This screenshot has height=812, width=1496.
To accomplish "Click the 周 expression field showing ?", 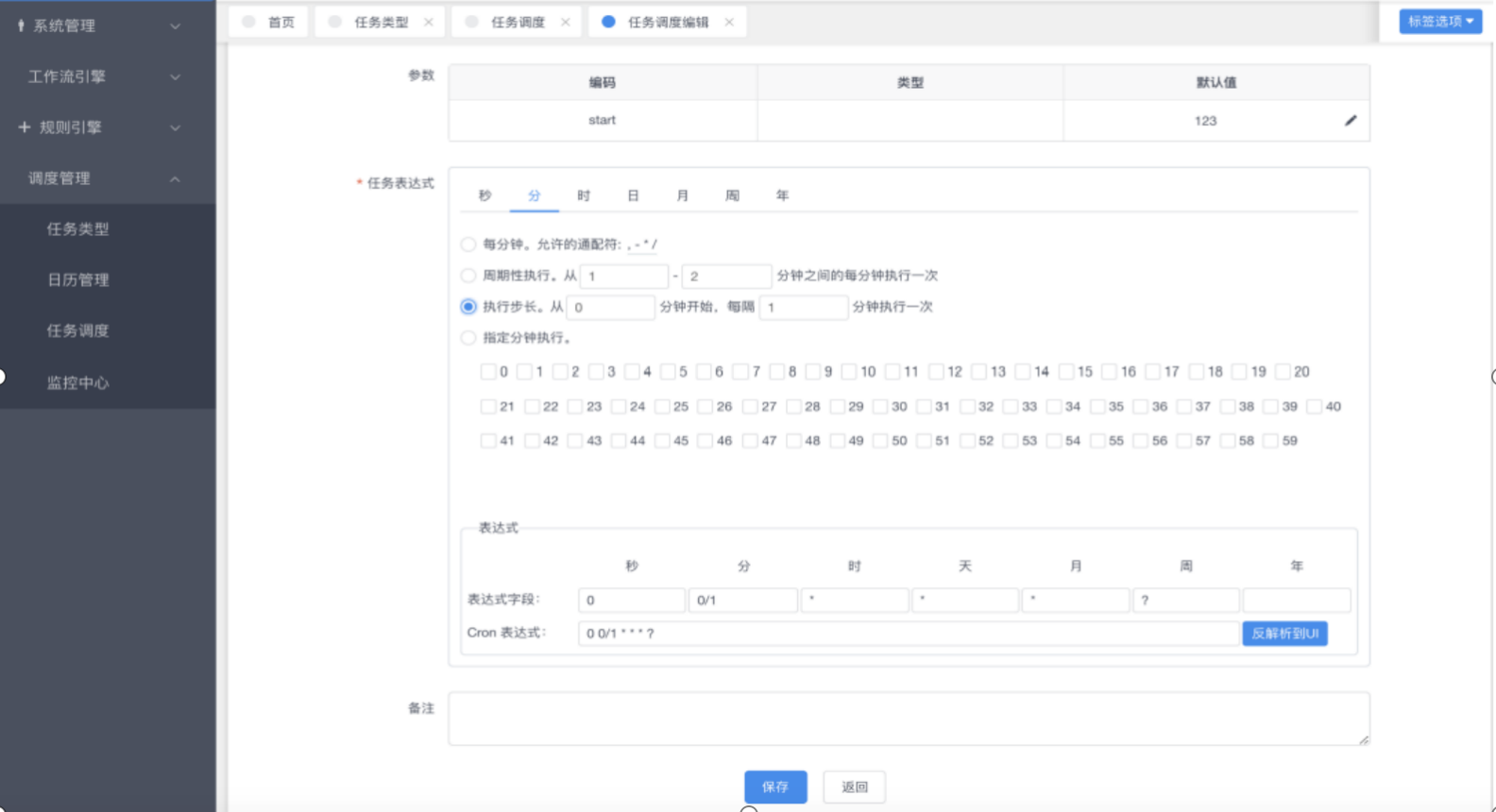I will [1186, 600].
